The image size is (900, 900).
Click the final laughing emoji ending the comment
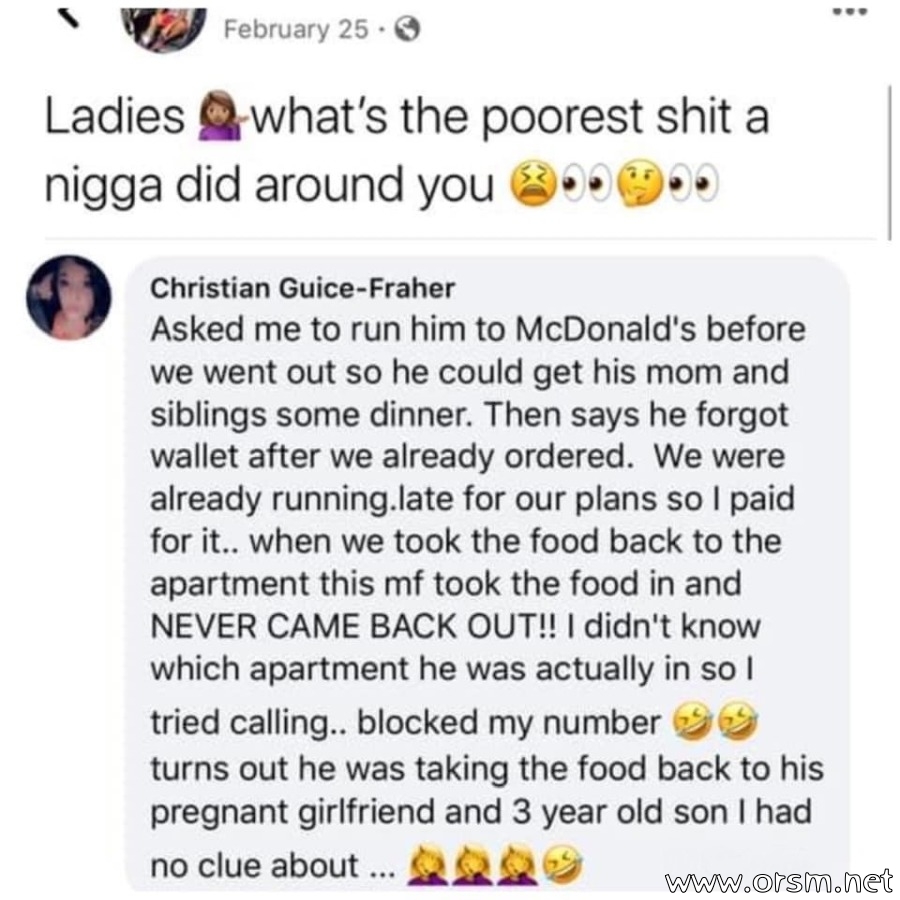[x=562, y=864]
